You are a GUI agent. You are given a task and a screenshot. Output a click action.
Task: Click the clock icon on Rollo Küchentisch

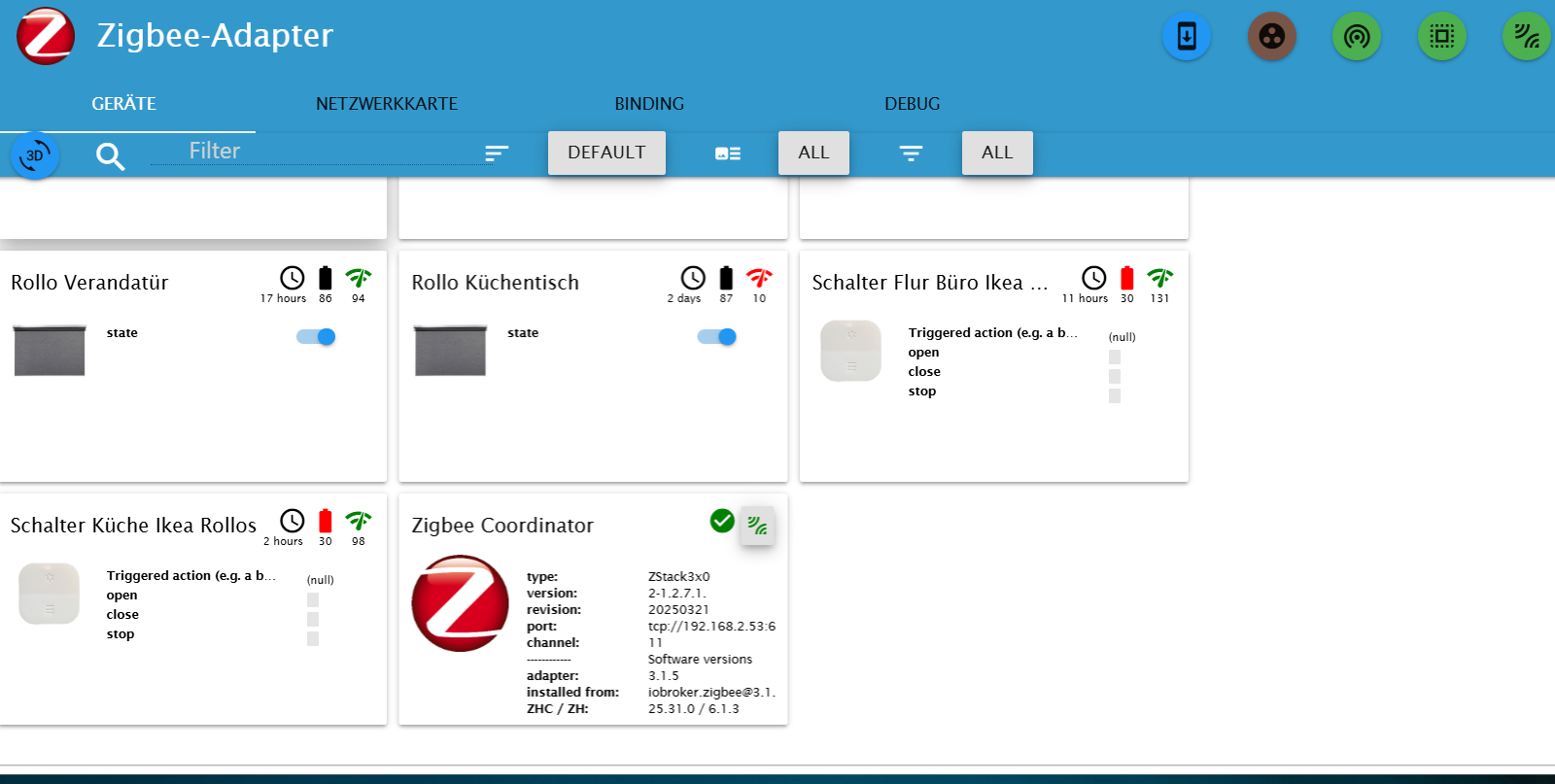[x=693, y=278]
